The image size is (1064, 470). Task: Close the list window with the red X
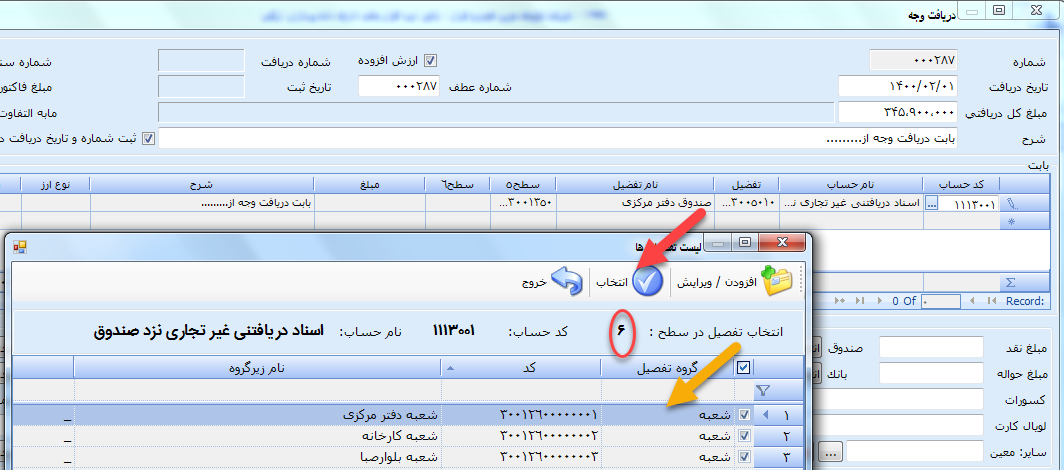[x=782, y=242]
